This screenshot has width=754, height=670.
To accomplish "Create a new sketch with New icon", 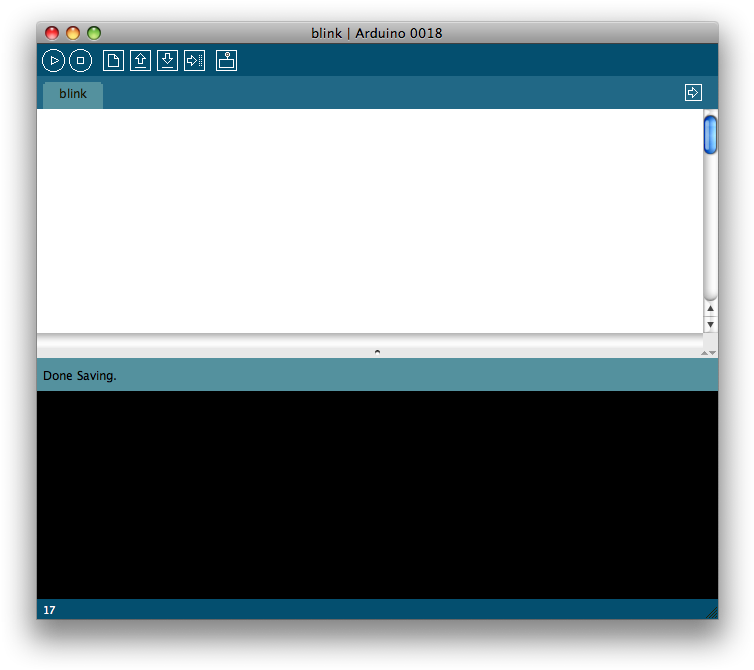I will click(x=113, y=61).
